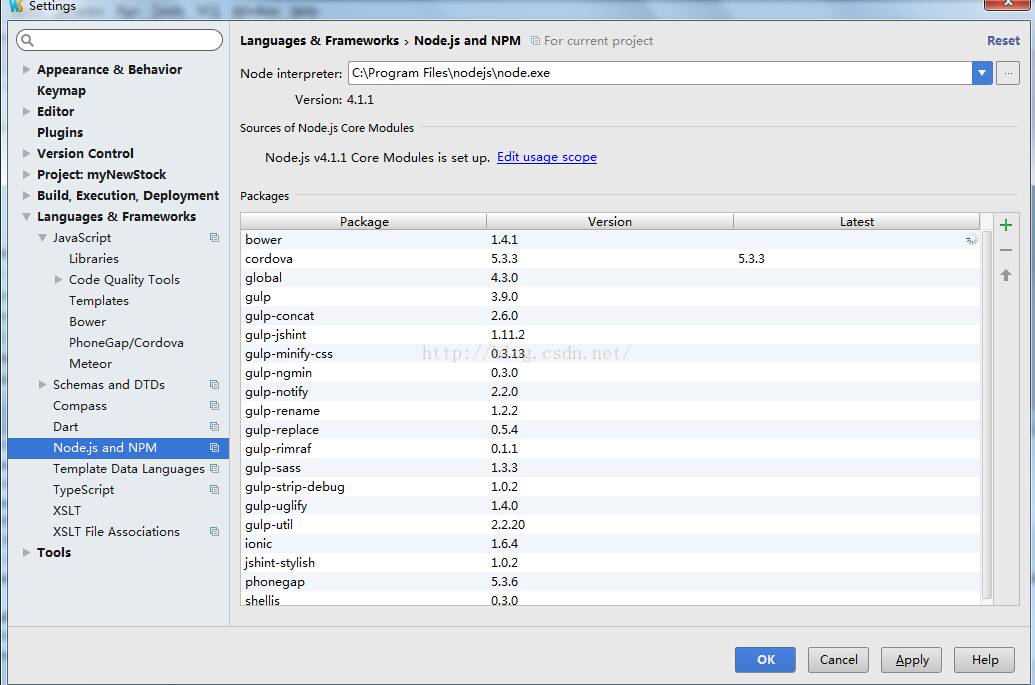The height and width of the screenshot is (685, 1035).
Task: Select Templates under JavaScript
Action: pos(99,301)
